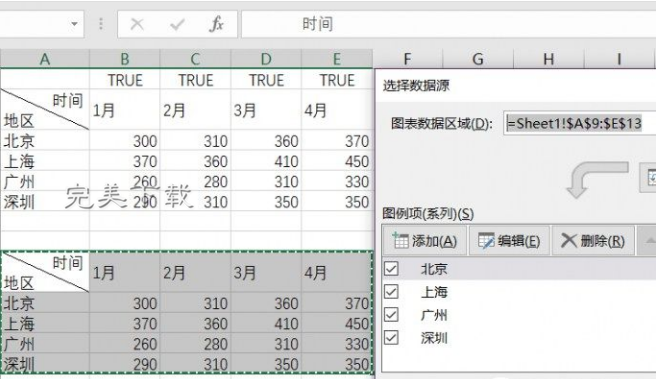Click TRUE cell in column E
656x379 pixels.
[x=337, y=79]
